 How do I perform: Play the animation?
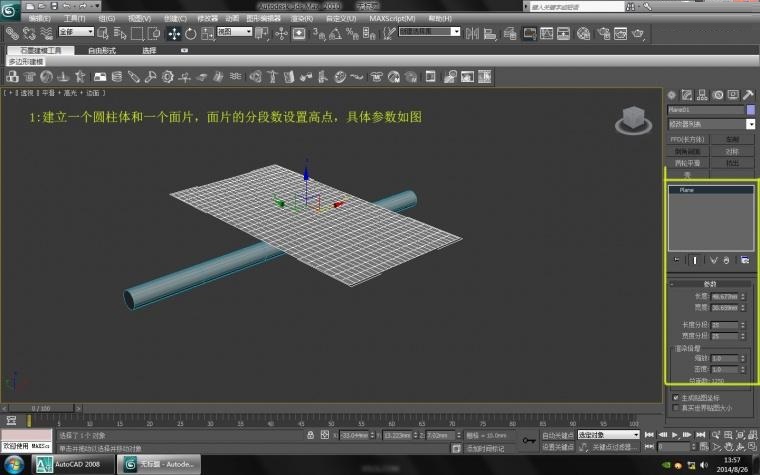675,435
